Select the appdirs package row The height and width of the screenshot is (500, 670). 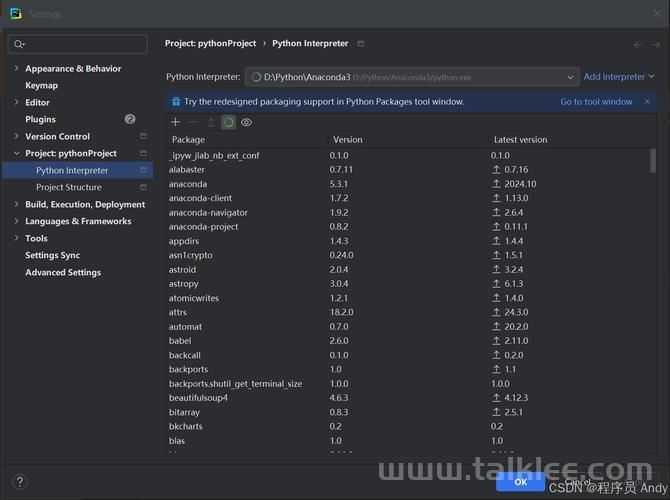408,241
